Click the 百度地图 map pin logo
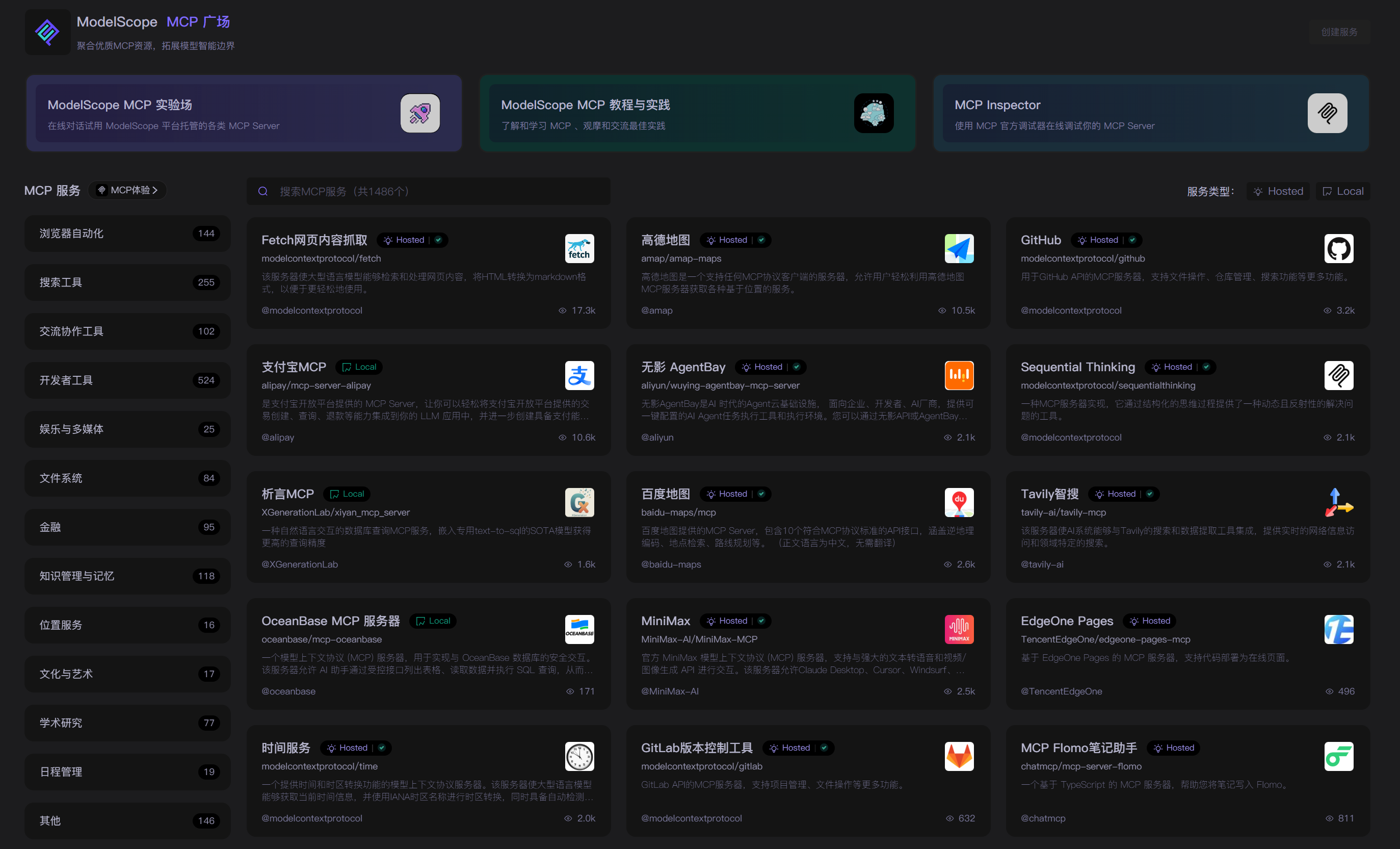1400x849 pixels. click(x=959, y=502)
